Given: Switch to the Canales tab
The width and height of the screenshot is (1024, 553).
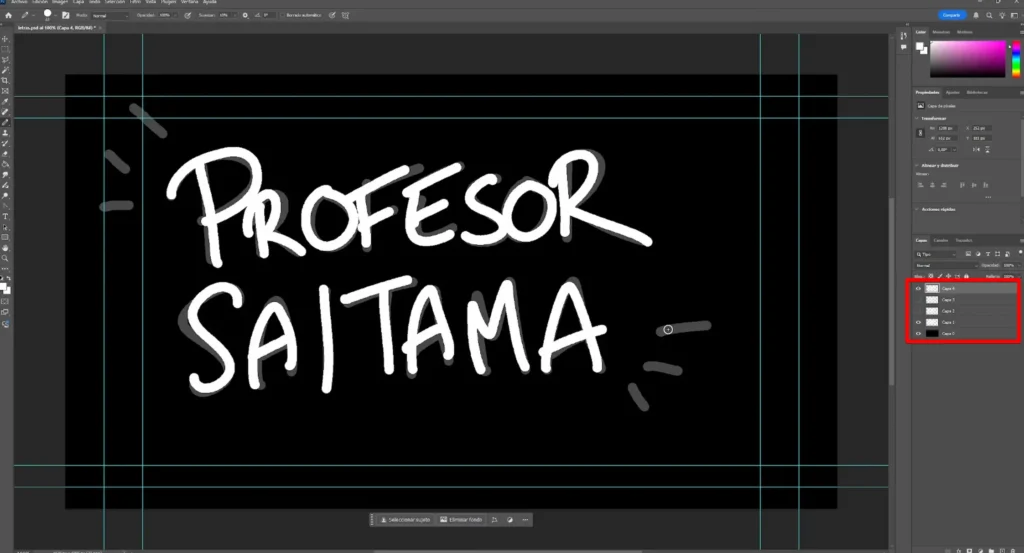Looking at the screenshot, I should [x=941, y=240].
